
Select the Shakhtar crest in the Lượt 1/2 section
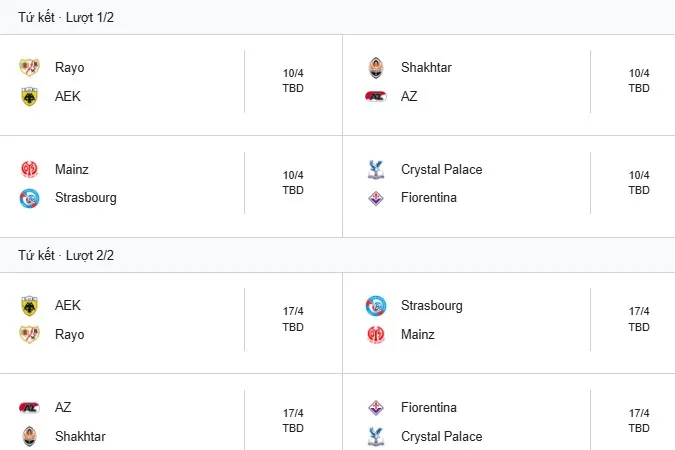(374, 68)
